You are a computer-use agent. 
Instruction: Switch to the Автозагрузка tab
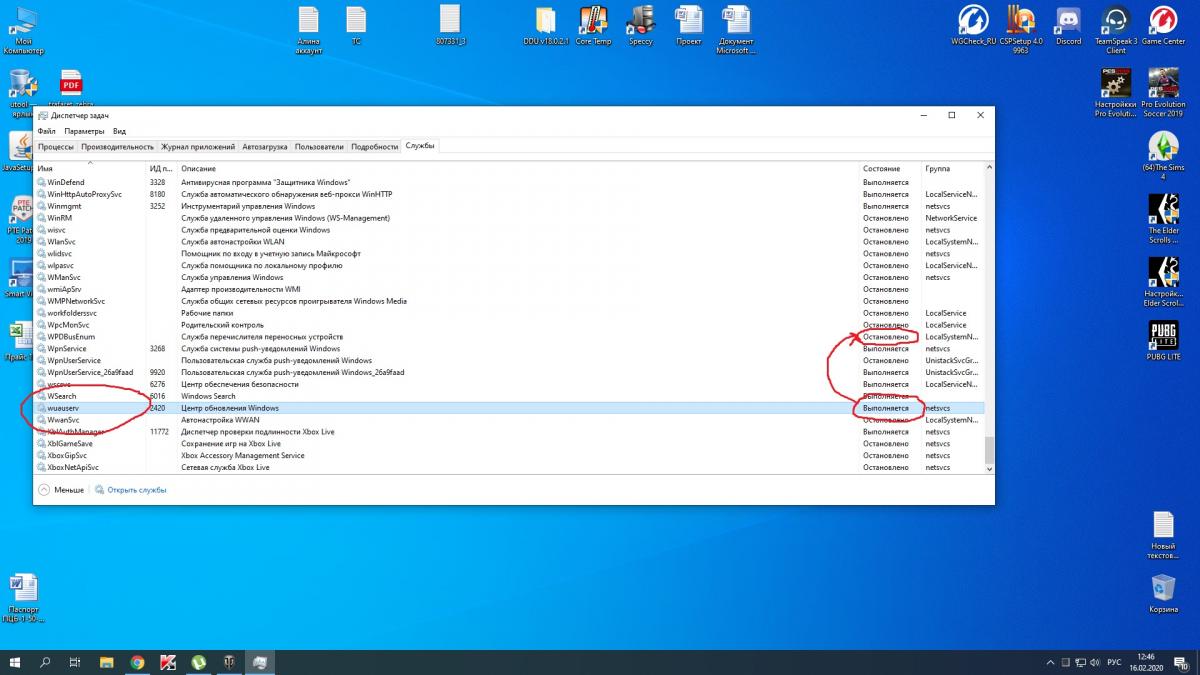[265, 147]
